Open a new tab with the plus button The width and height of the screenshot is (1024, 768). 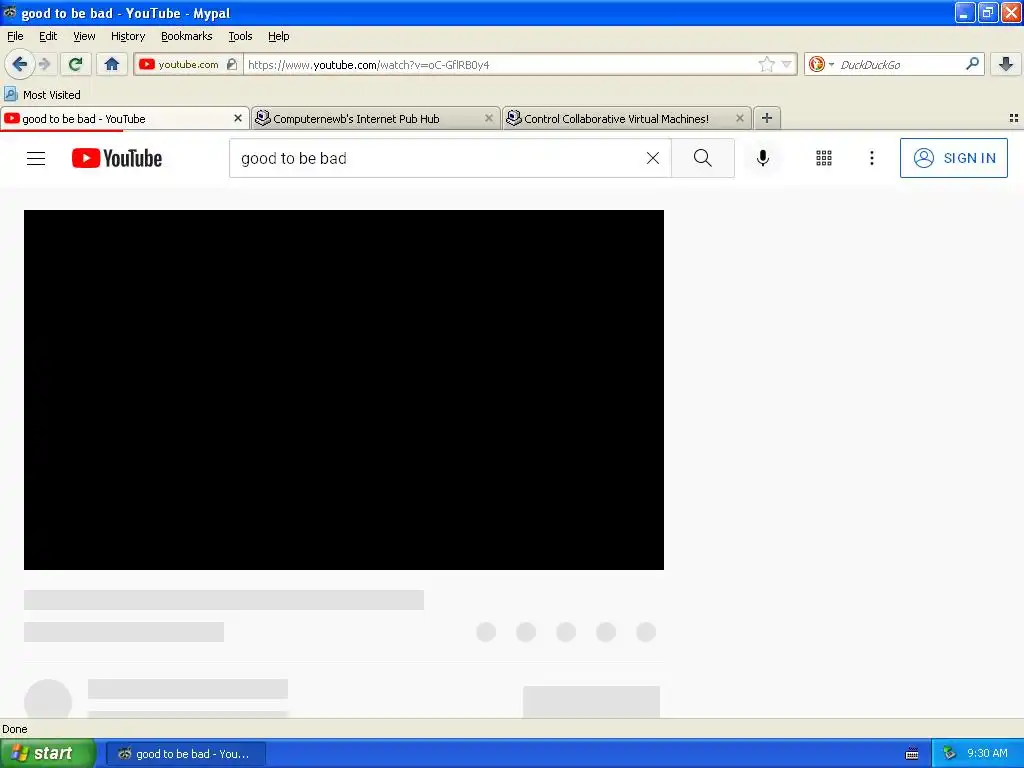[767, 118]
